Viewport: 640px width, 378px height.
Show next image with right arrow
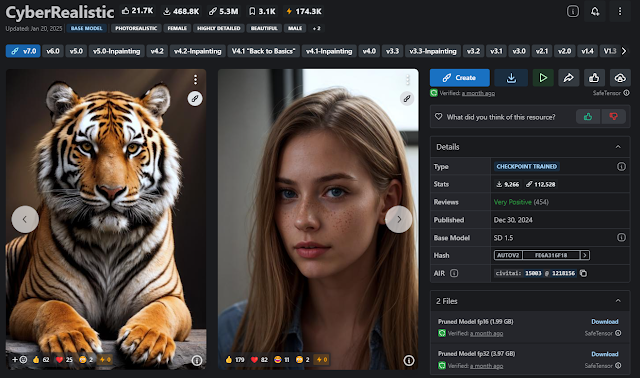coord(399,219)
